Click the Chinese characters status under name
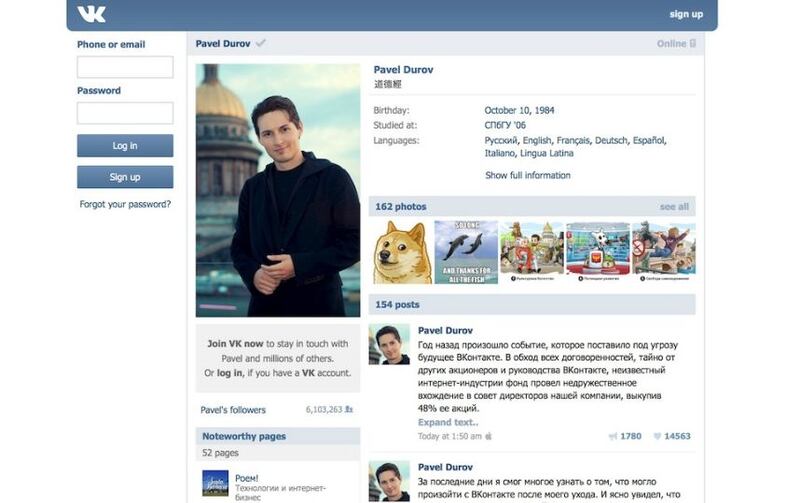This screenshot has width=800, height=503. [x=388, y=84]
